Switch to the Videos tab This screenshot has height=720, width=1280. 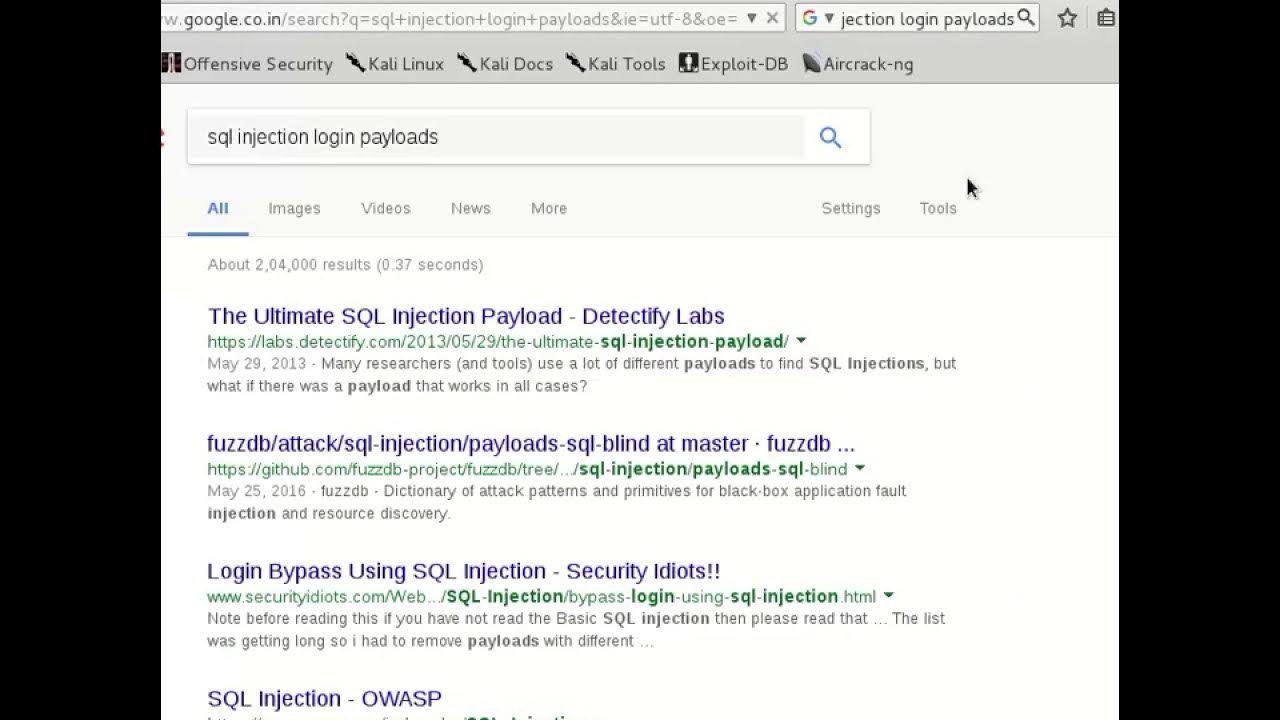pyautogui.click(x=386, y=208)
